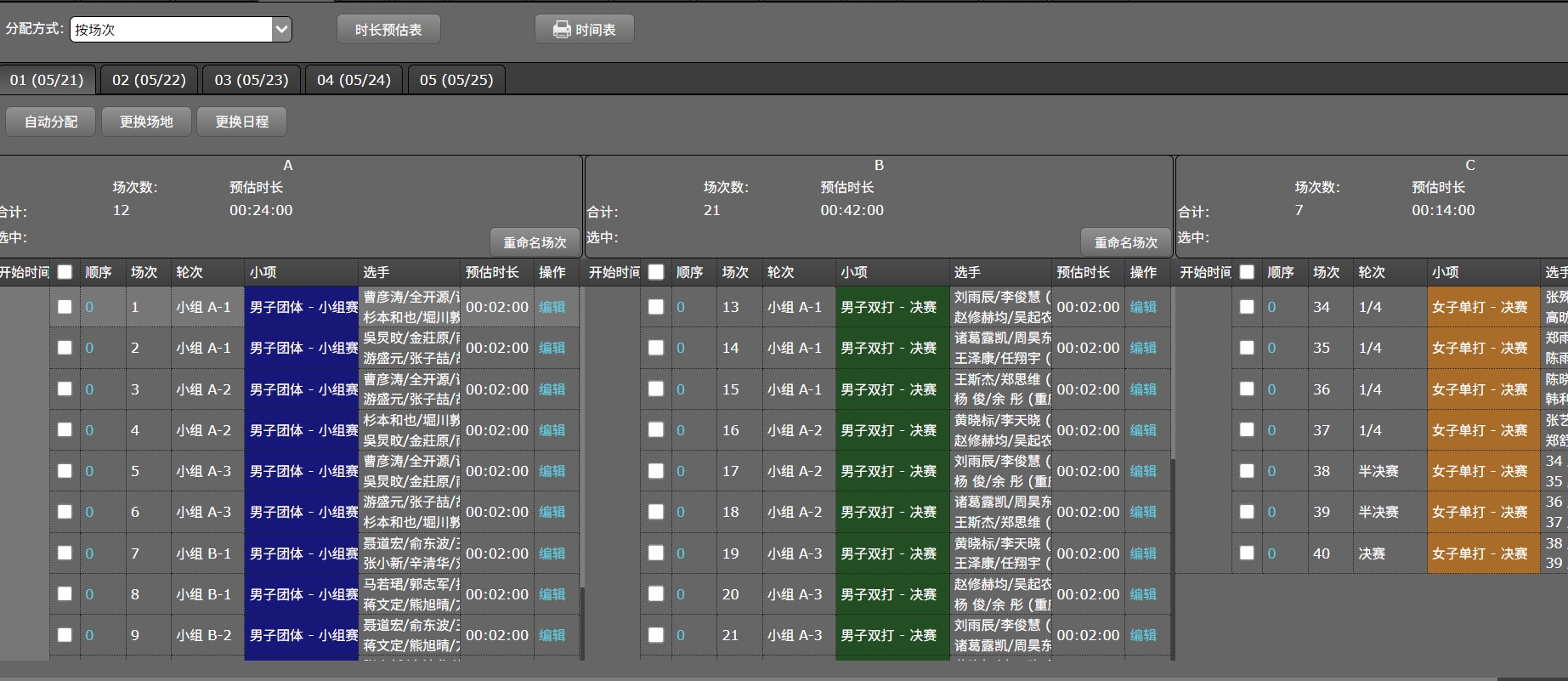Screen dimensions: 1568x681
Task: Tick the checkbox for match 40 决赛
Action: [x=1247, y=553]
